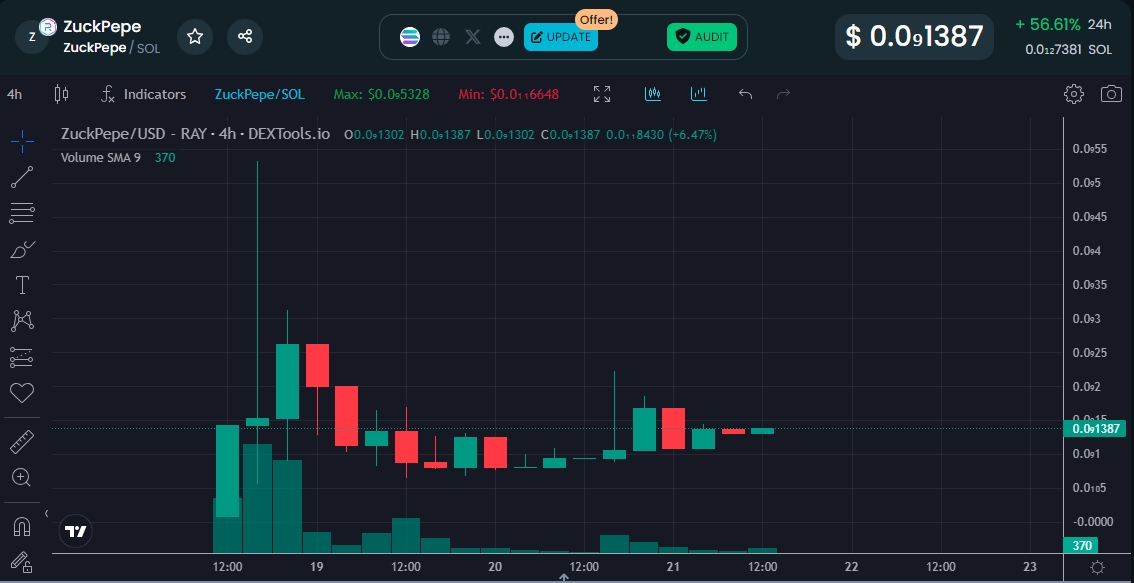Viewport: 1134px width, 583px height.
Task: Click the TradingView logo
Action: click(x=76, y=532)
